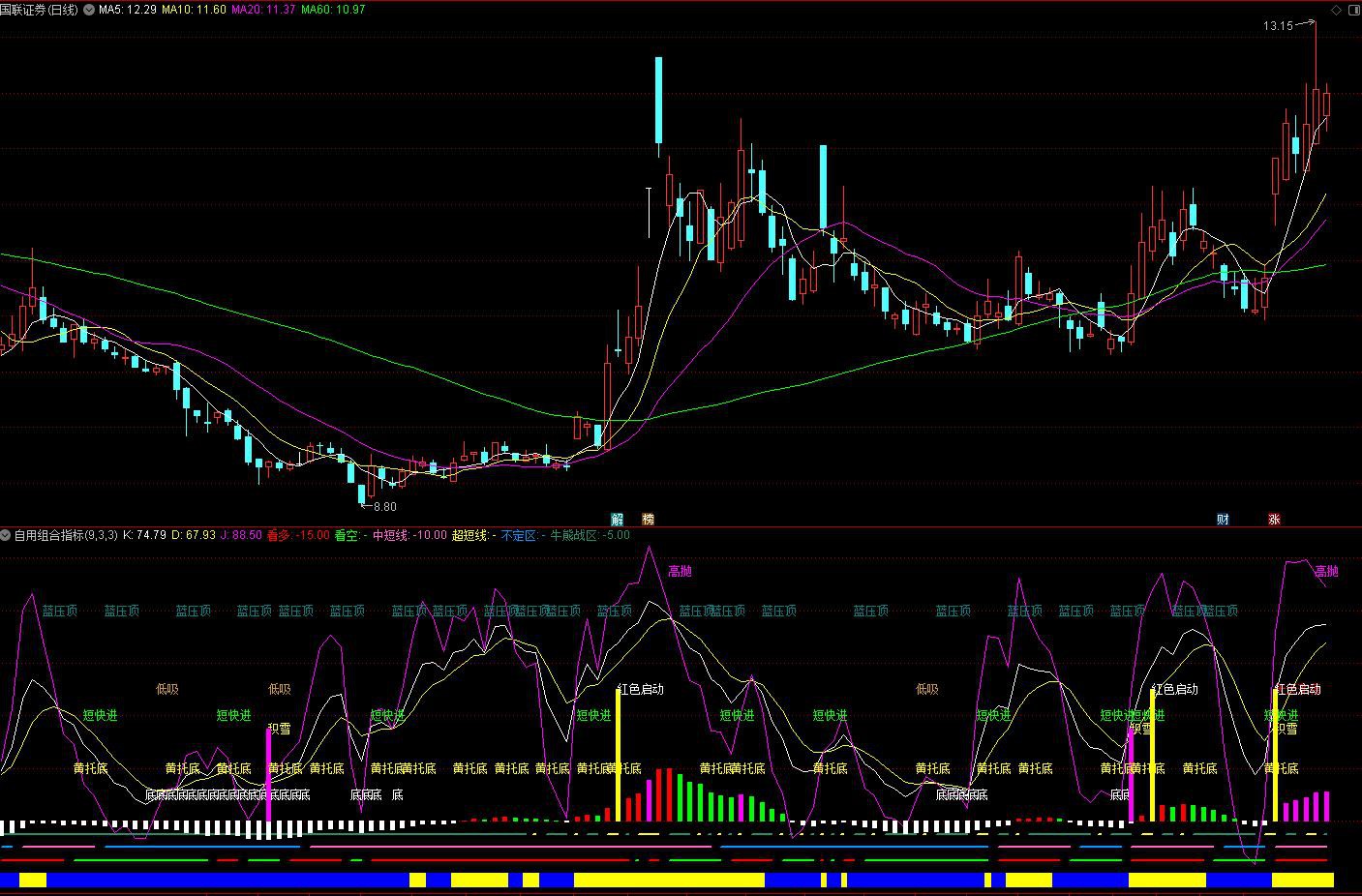Click the 自用组合指标(9,3,3) indicator name
Viewport: 1362px width, 896px height.
pos(66,535)
